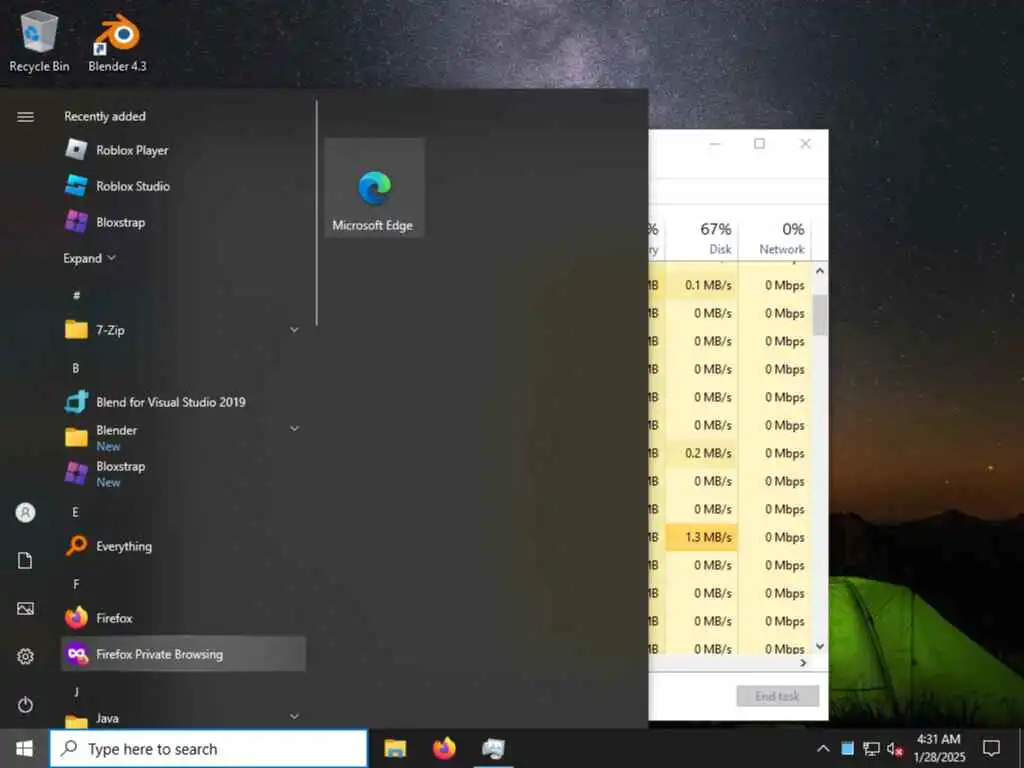The height and width of the screenshot is (768, 1024).
Task: Jump to the # letter group header
Action: click(76, 295)
